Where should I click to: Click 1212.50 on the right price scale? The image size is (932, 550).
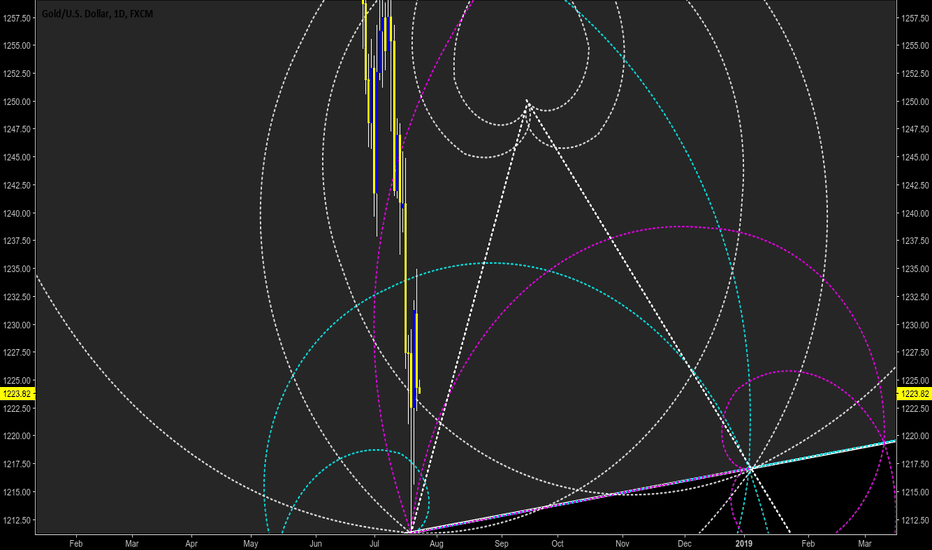915,520
